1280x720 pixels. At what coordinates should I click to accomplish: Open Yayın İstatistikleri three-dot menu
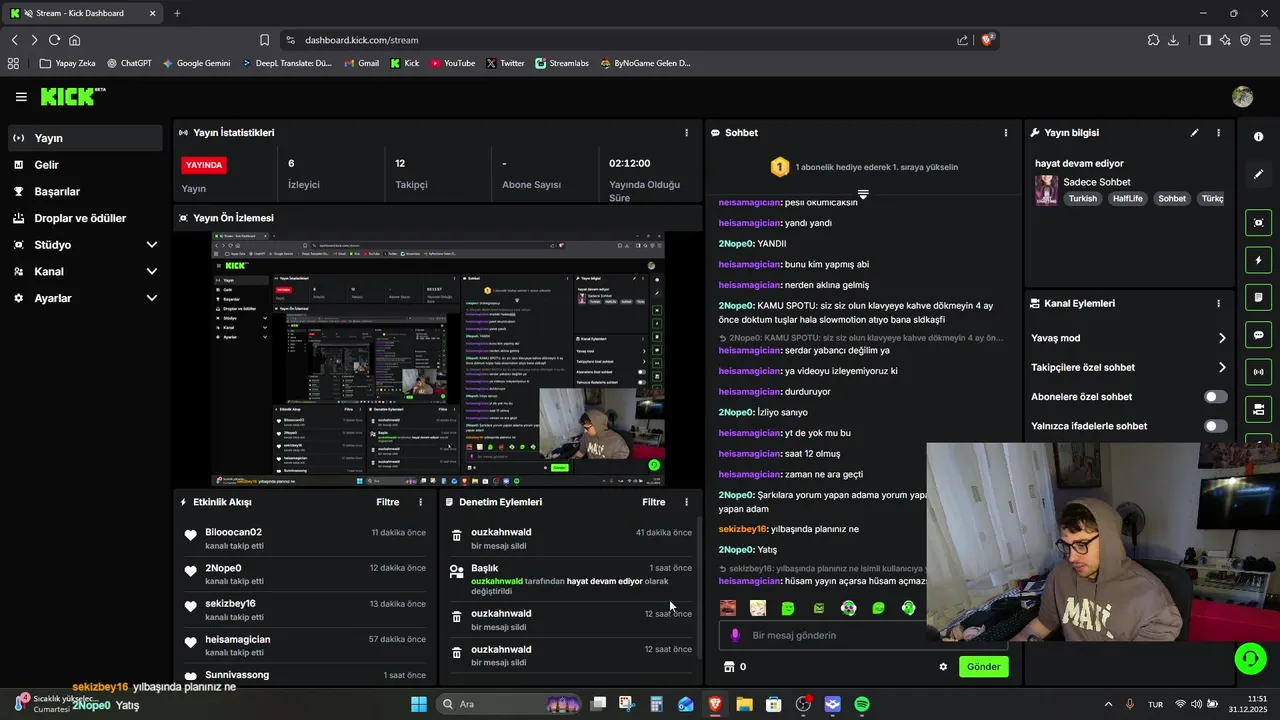[686, 132]
